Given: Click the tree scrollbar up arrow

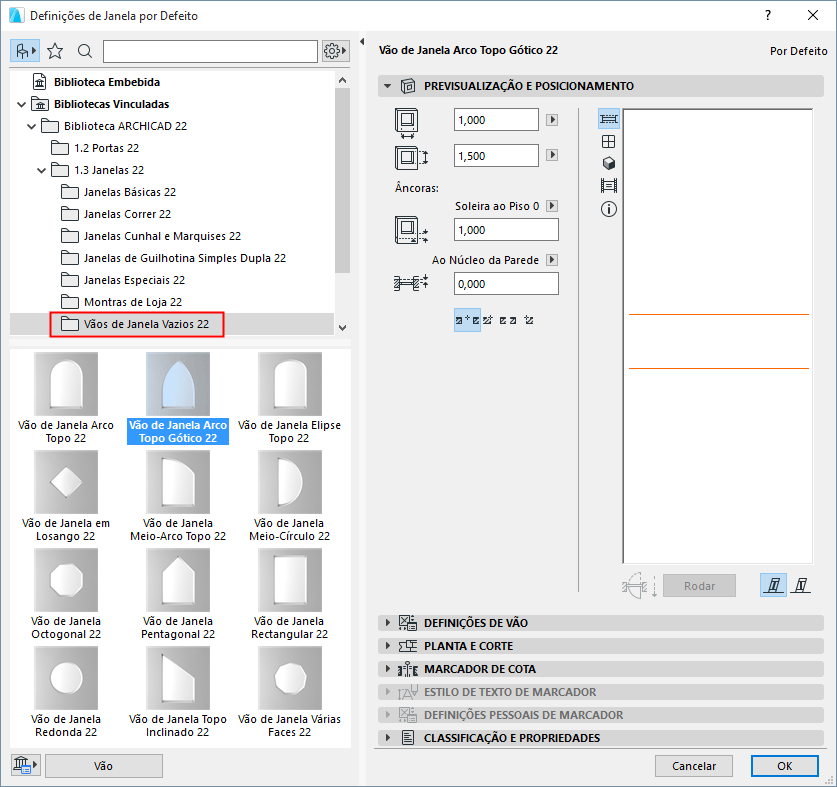Looking at the screenshot, I should [343, 80].
